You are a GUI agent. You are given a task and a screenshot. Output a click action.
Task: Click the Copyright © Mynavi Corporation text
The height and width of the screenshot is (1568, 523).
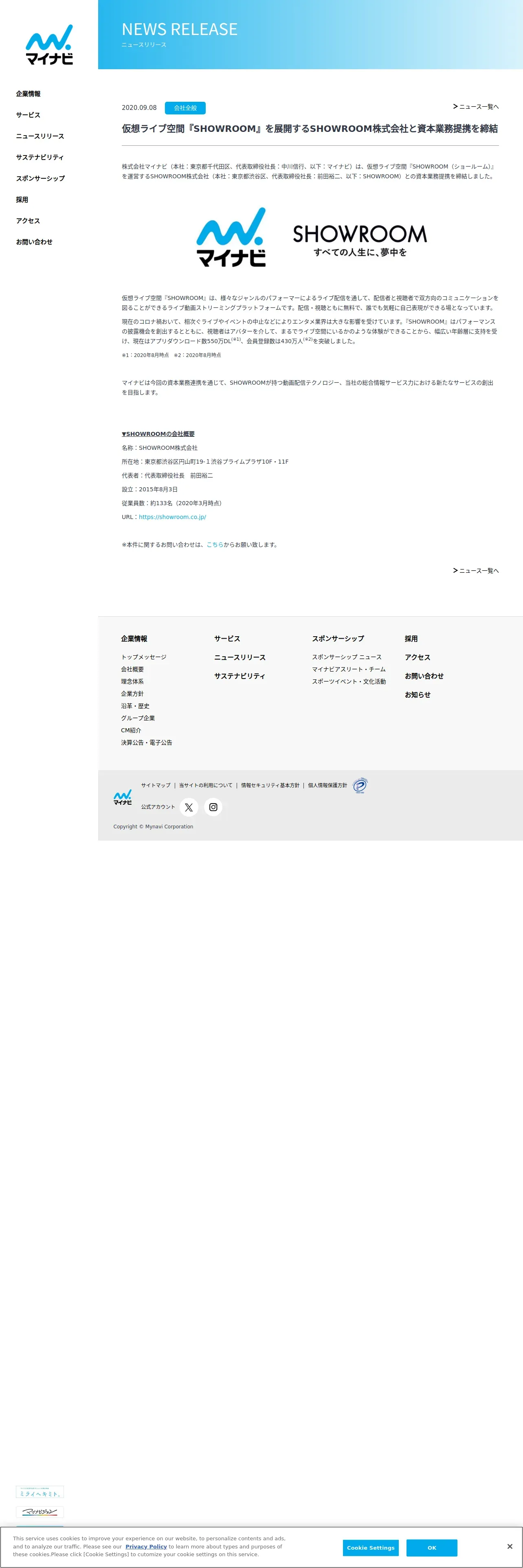[154, 827]
